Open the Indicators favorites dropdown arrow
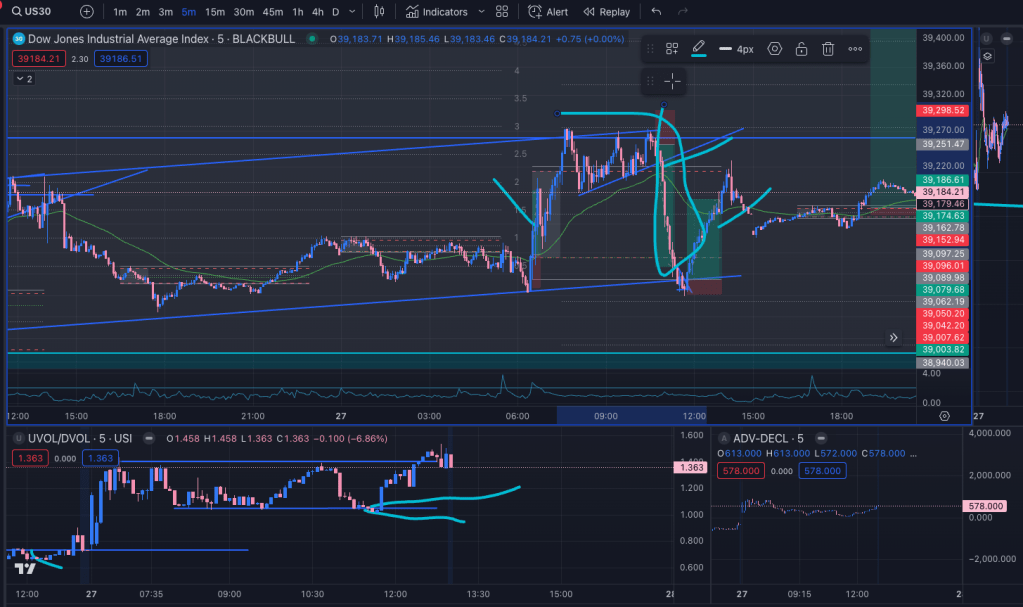The width and height of the screenshot is (1023, 607). click(x=479, y=12)
